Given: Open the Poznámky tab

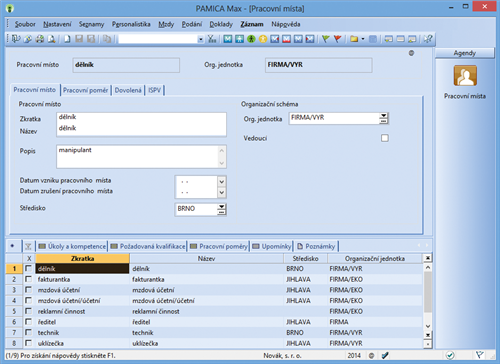Looking at the screenshot, I should pyautogui.click(x=316, y=246).
